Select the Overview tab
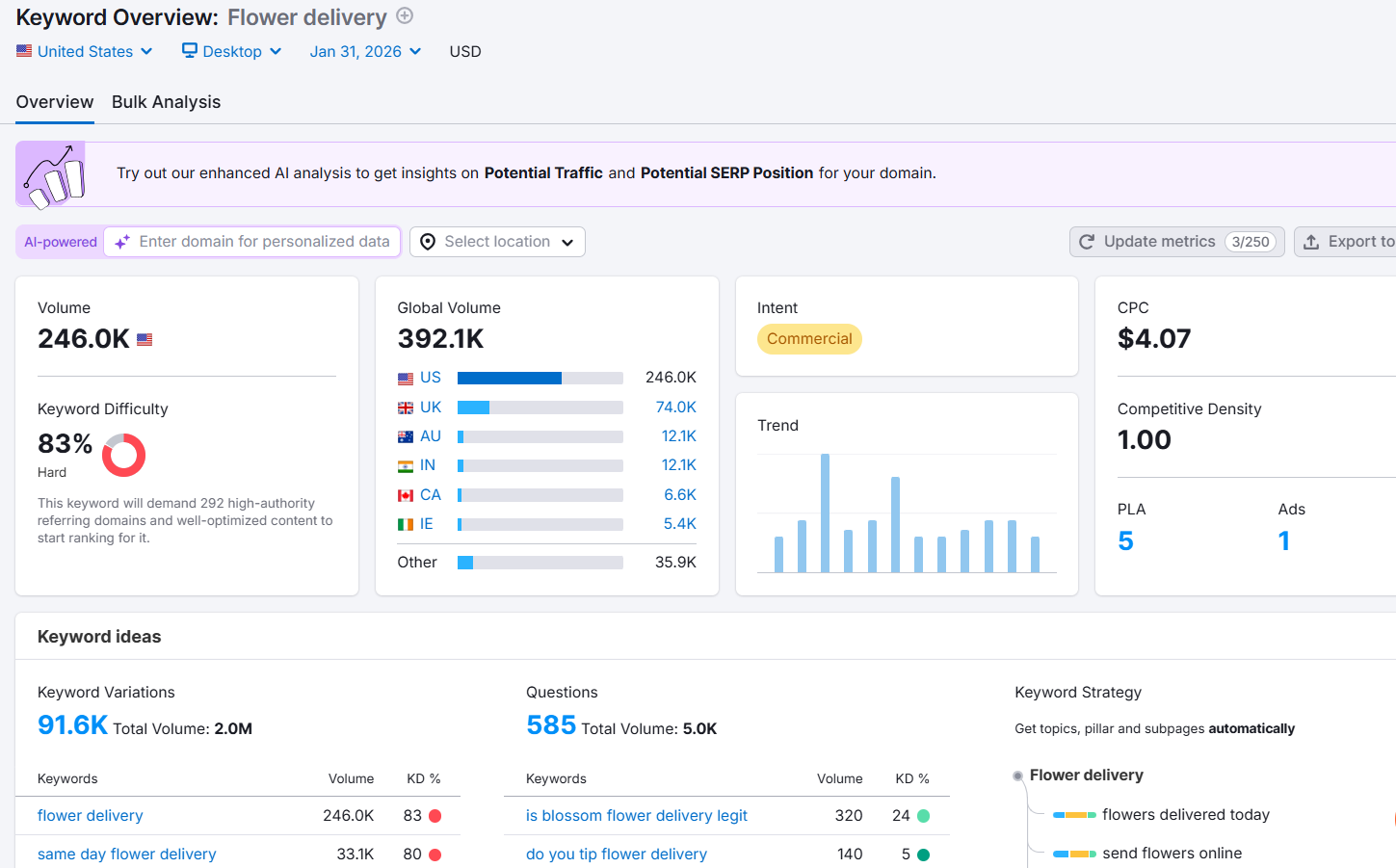 pos(54,101)
